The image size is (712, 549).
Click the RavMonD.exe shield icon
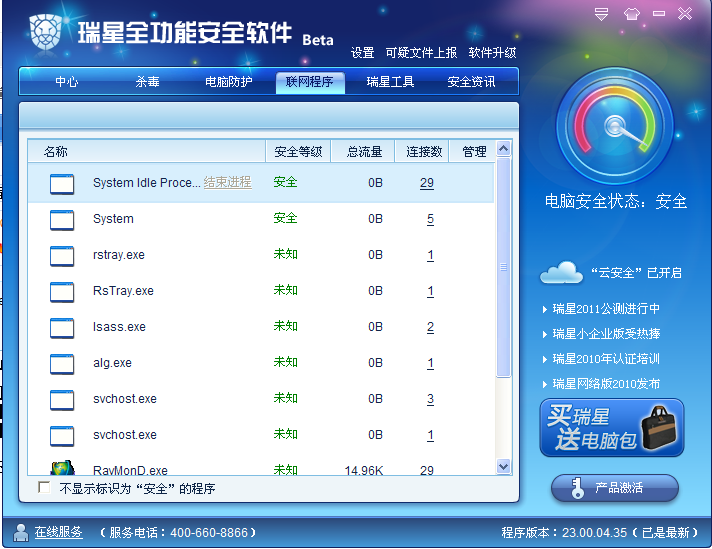pyautogui.click(x=62, y=468)
